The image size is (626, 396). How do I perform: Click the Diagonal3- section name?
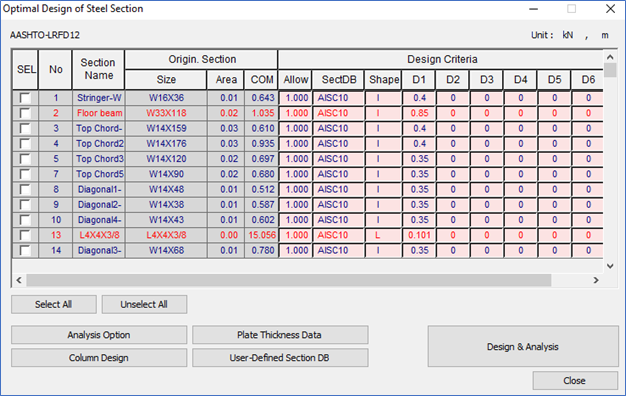point(99,250)
